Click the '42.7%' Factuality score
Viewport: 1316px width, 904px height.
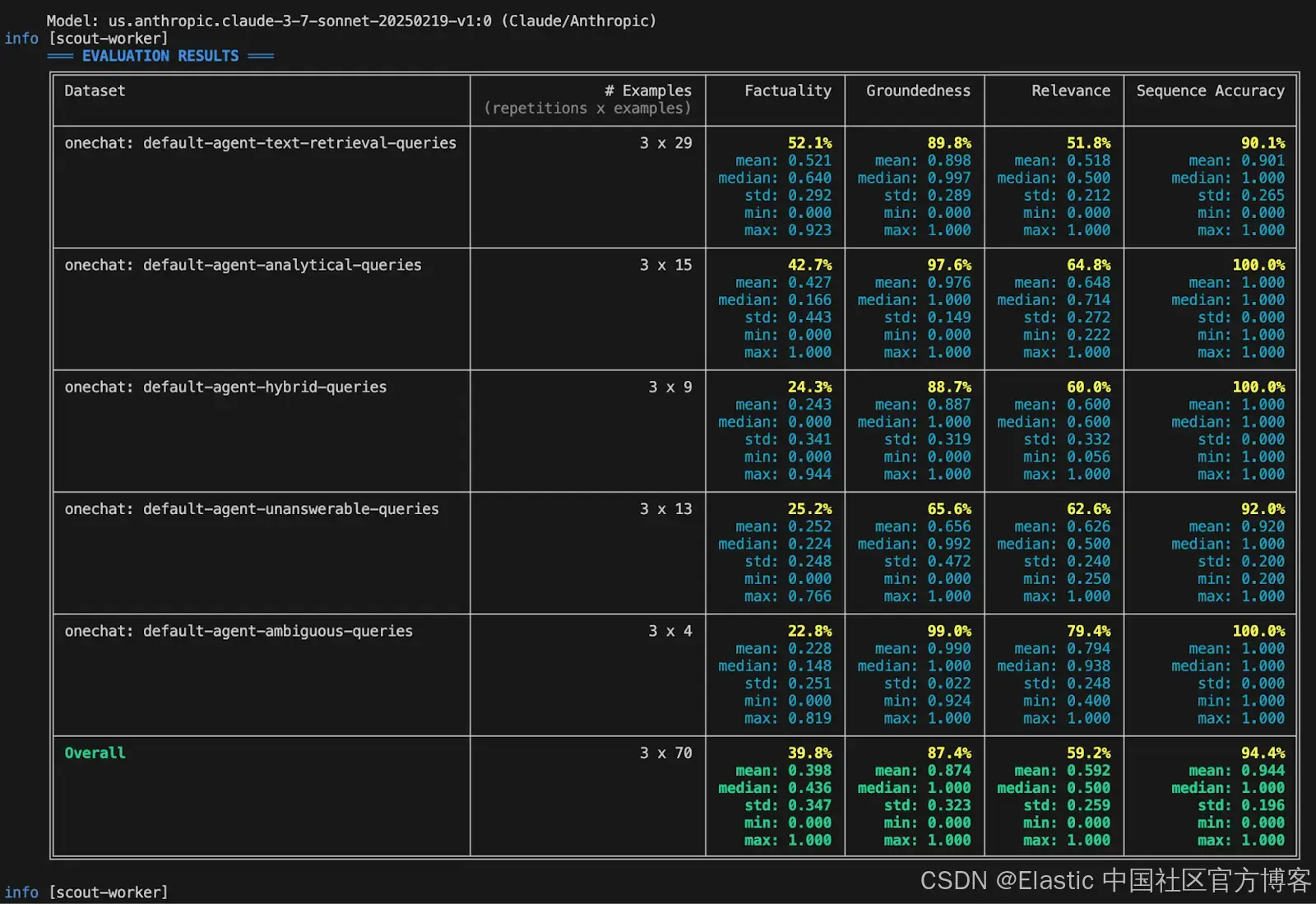[809, 265]
